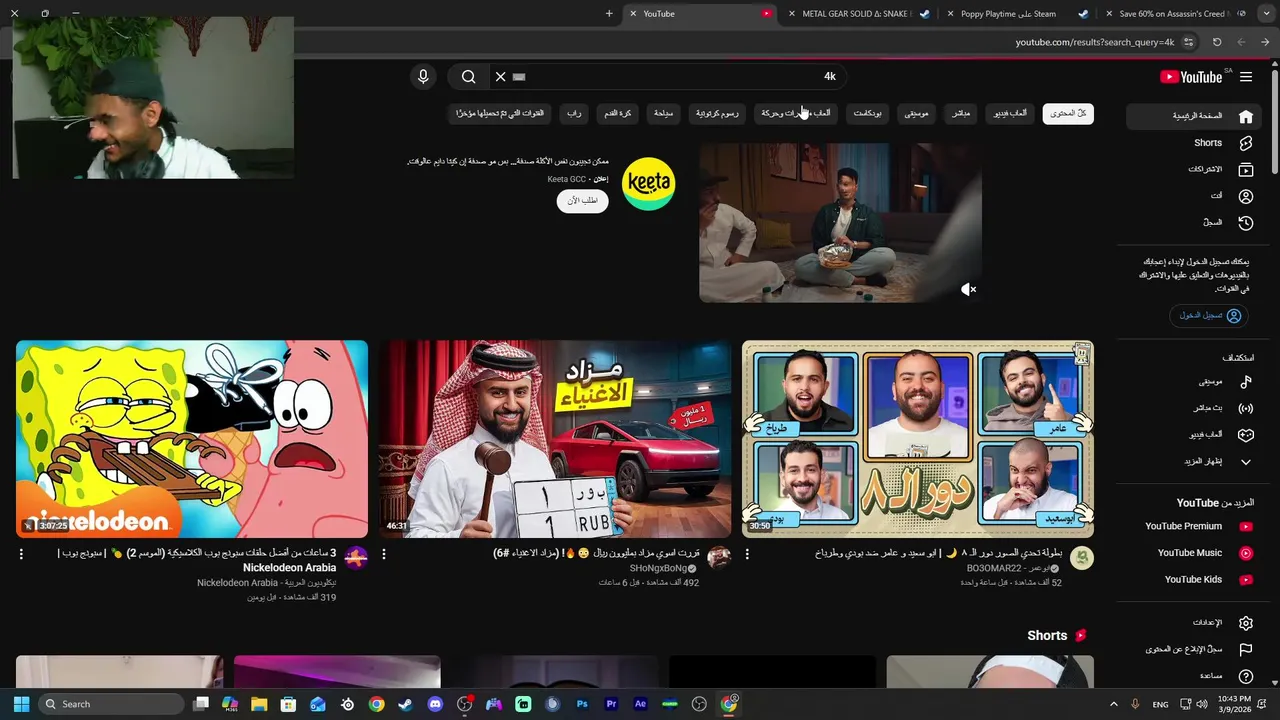Go to Home in the sidebar
This screenshot has height=720, width=1280.
click(1192, 116)
